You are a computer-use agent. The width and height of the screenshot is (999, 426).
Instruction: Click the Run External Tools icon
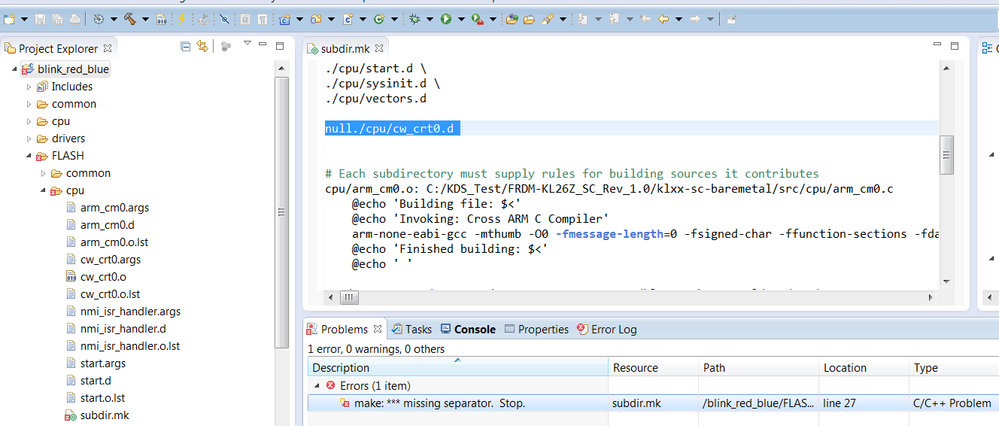[477, 20]
